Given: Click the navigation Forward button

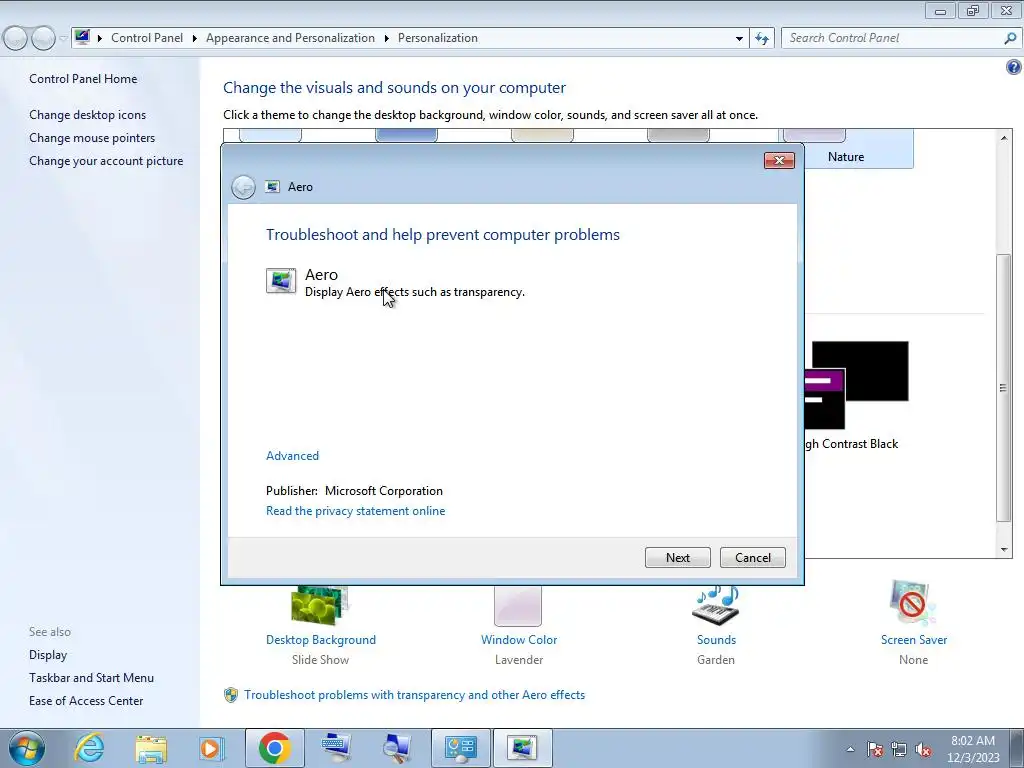Looking at the screenshot, I should pos(43,39).
